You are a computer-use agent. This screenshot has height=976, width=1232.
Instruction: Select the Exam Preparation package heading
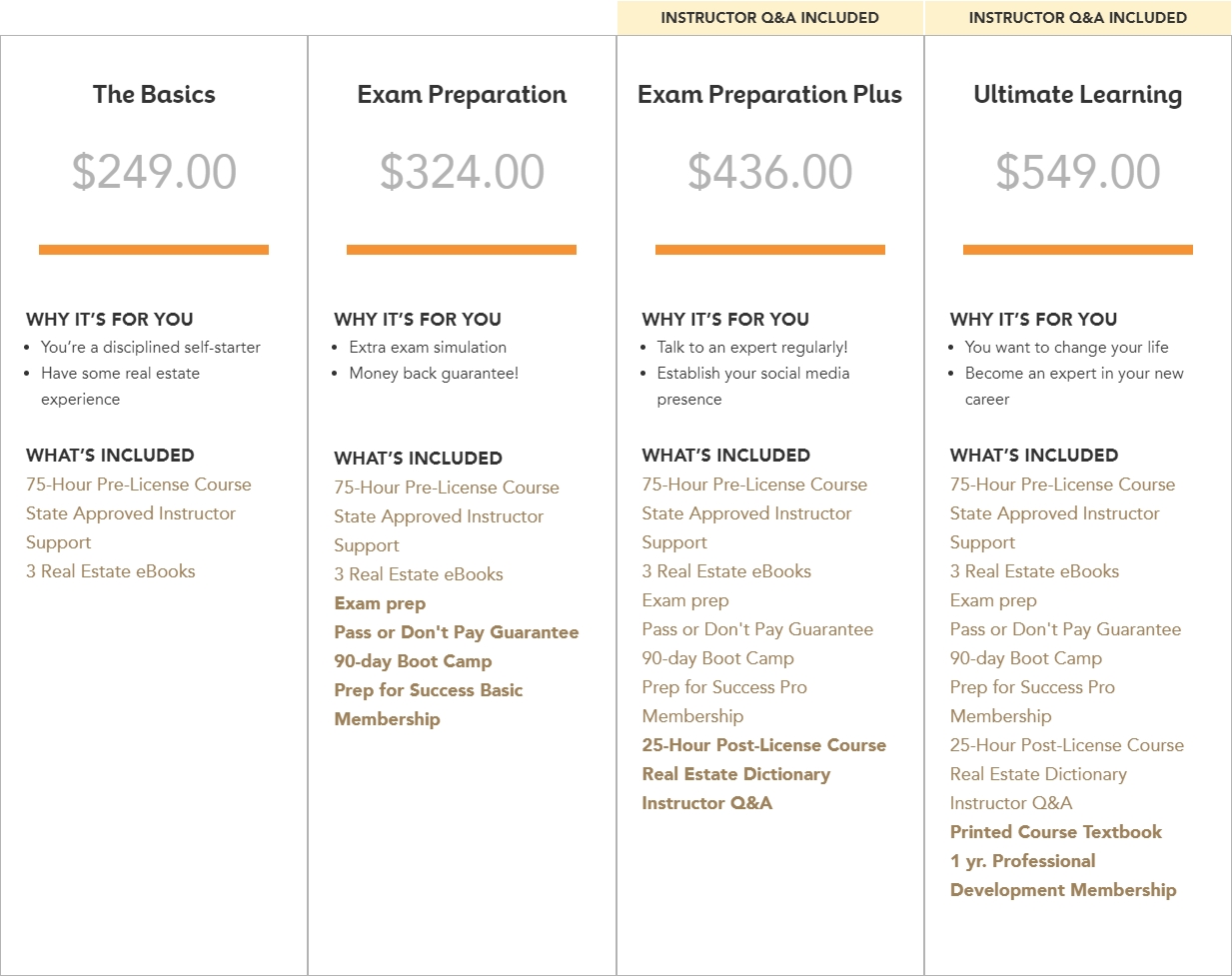(462, 95)
